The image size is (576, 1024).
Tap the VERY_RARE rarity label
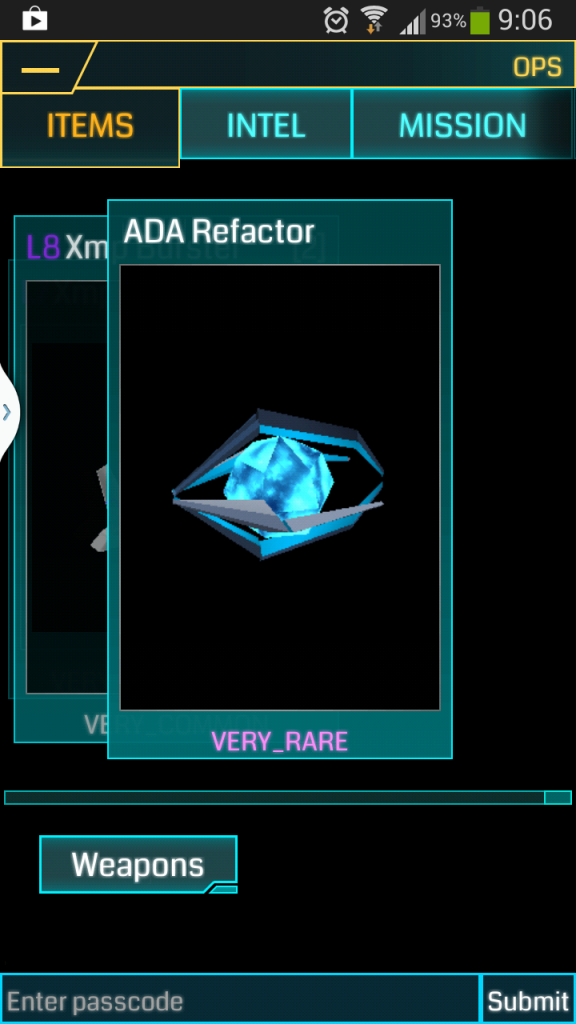pyautogui.click(x=280, y=741)
